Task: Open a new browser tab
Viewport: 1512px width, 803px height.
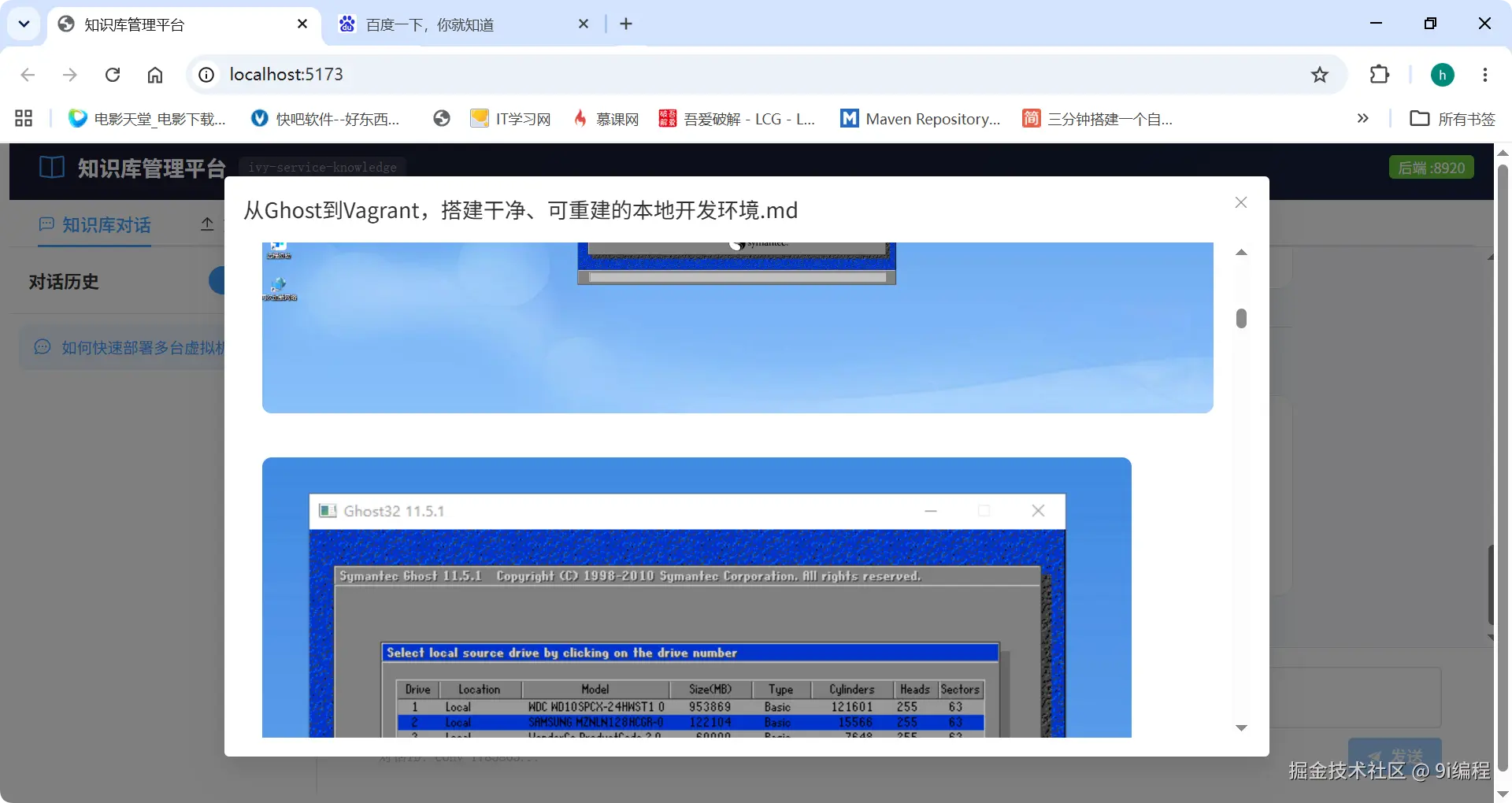Action: (626, 24)
